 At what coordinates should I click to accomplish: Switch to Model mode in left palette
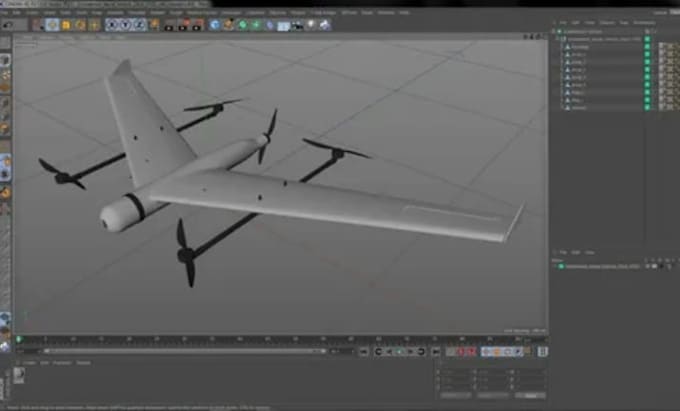[5, 60]
